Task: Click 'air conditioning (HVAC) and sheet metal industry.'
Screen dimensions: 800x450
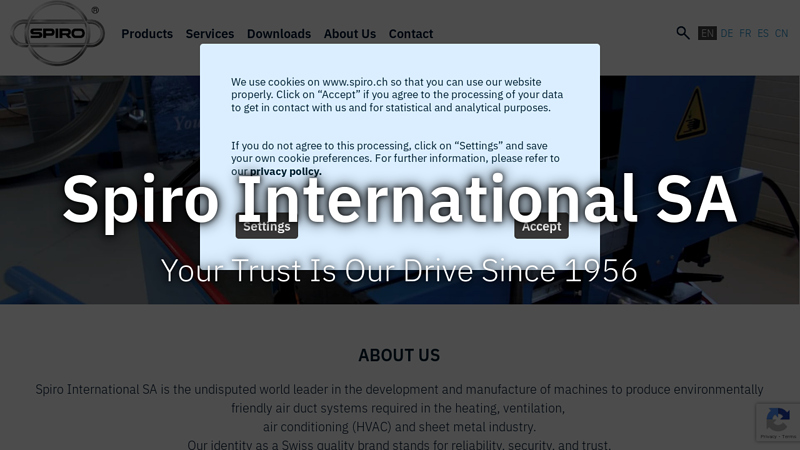Action: (399, 427)
